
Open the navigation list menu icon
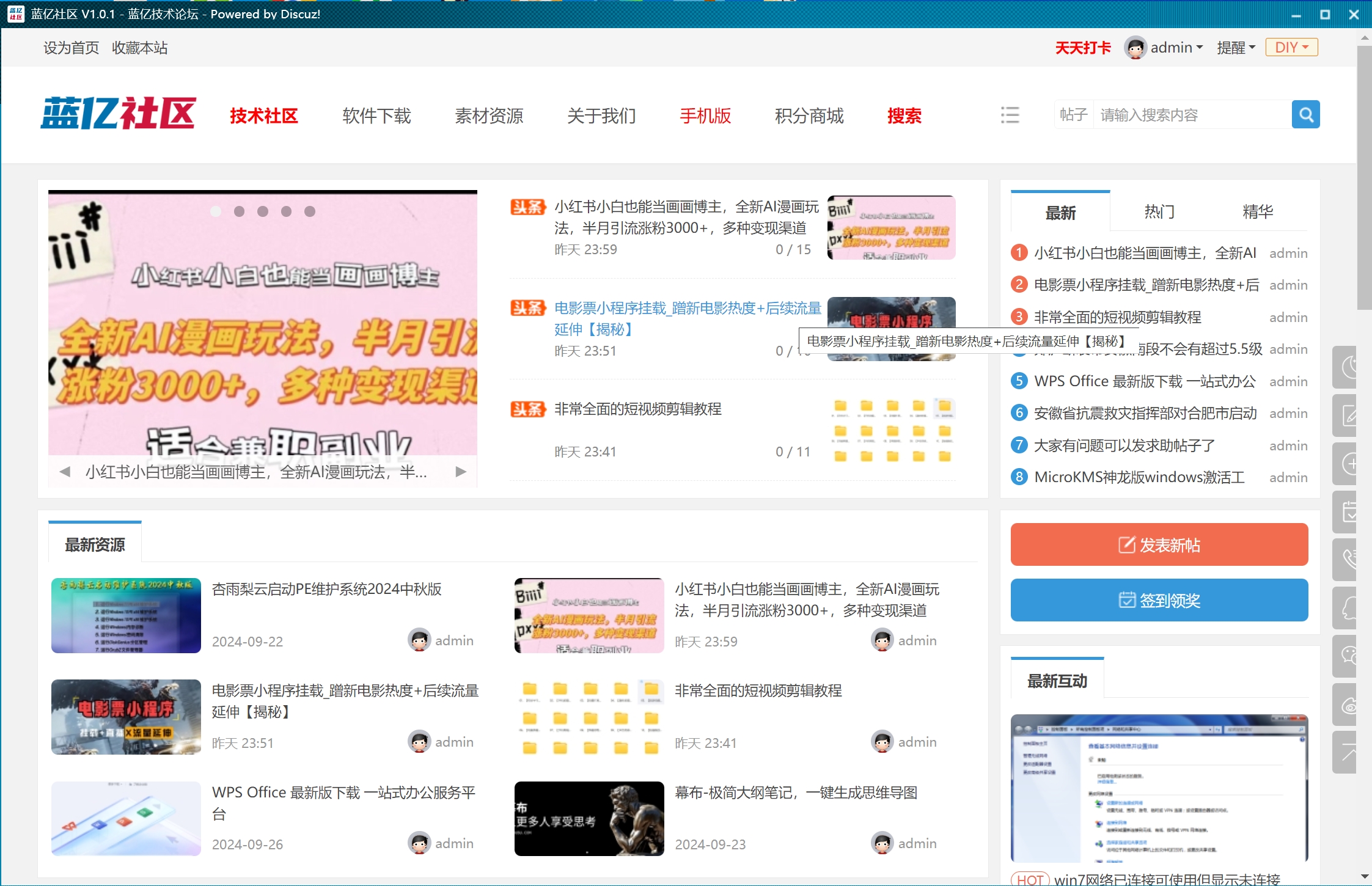tap(1010, 115)
